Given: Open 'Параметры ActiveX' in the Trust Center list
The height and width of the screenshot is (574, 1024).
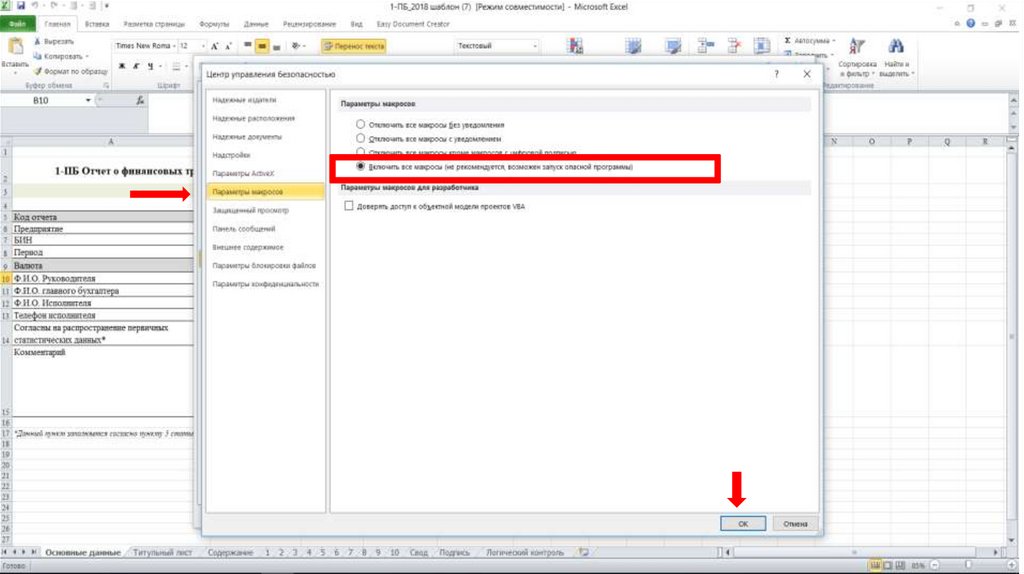Looking at the screenshot, I should (x=237, y=173).
